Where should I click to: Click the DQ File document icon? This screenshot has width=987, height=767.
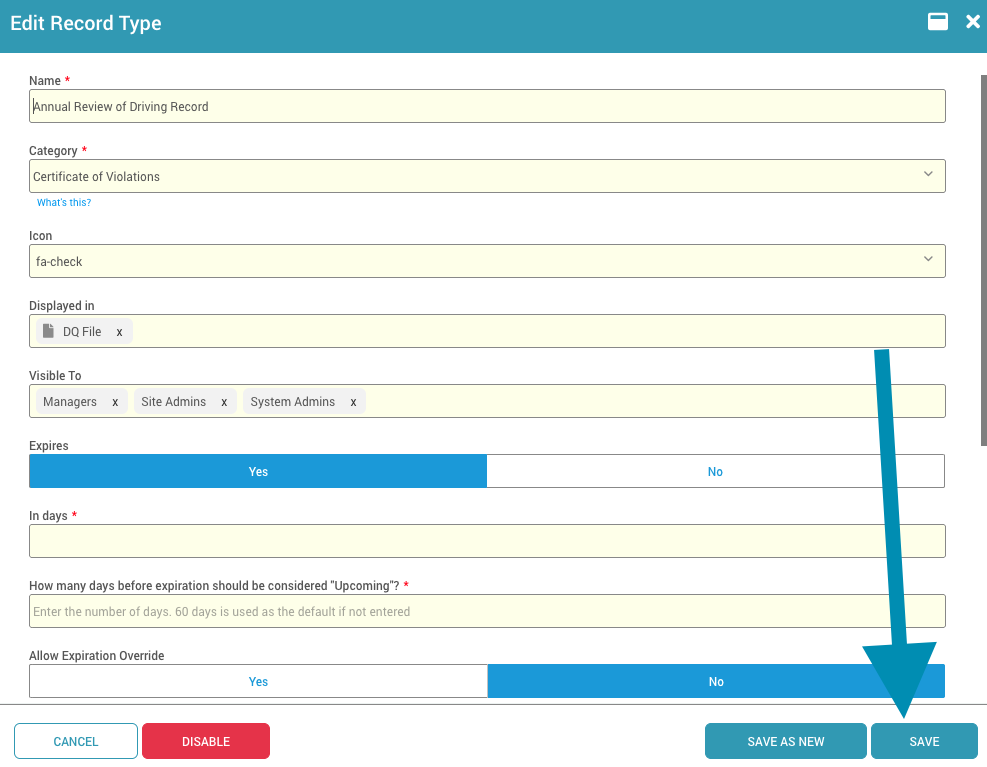[x=49, y=331]
